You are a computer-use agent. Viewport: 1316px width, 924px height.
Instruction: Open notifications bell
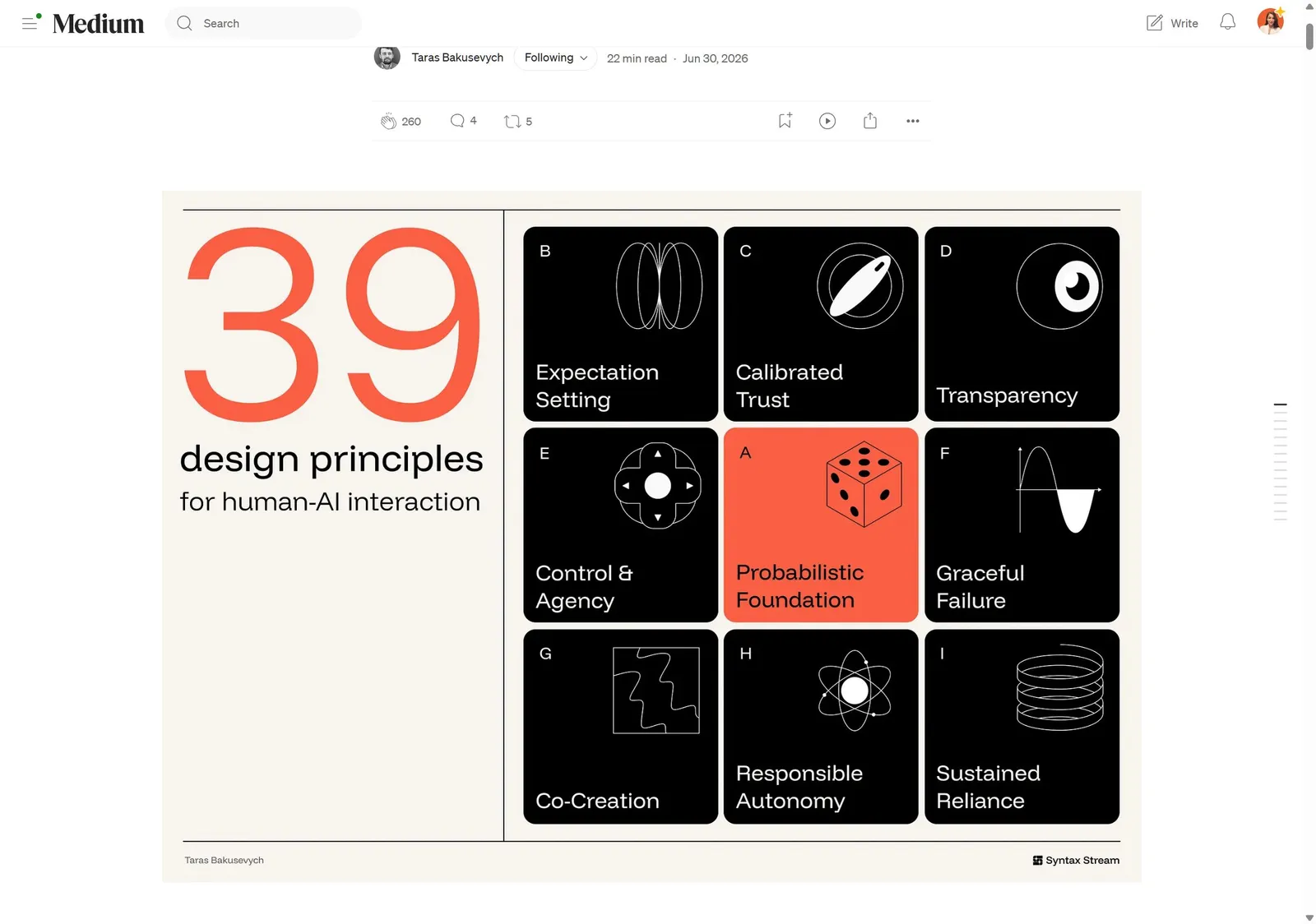point(1227,22)
